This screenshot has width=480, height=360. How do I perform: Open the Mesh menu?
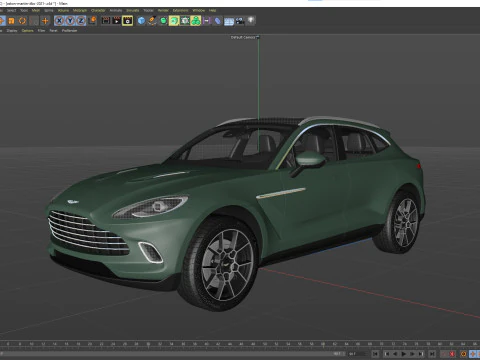36,10
